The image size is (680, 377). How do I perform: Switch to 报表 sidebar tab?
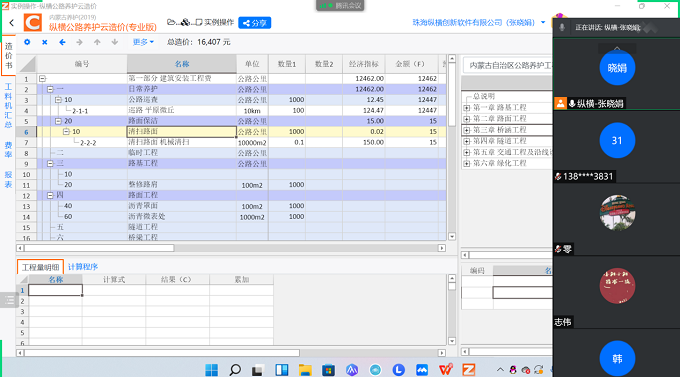click(8, 179)
